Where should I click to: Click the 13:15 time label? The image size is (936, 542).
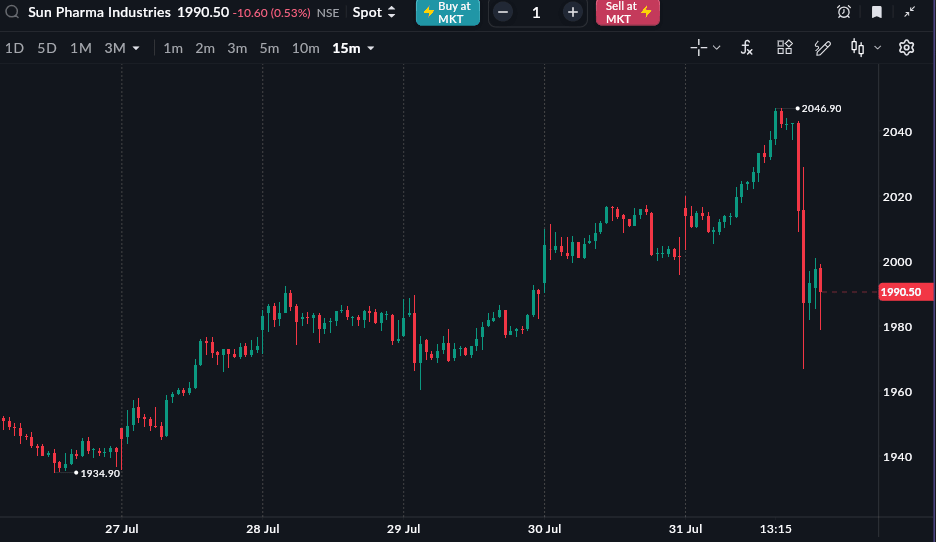point(775,529)
